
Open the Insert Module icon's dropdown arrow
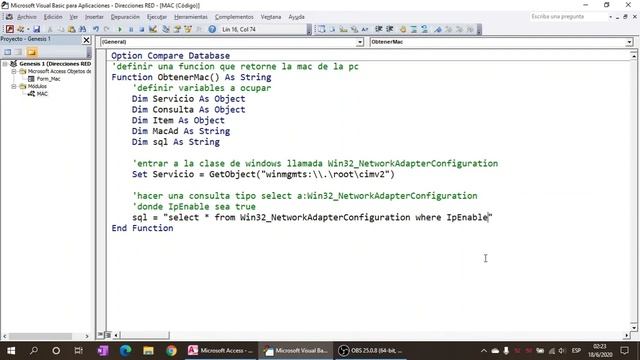coord(28,29)
